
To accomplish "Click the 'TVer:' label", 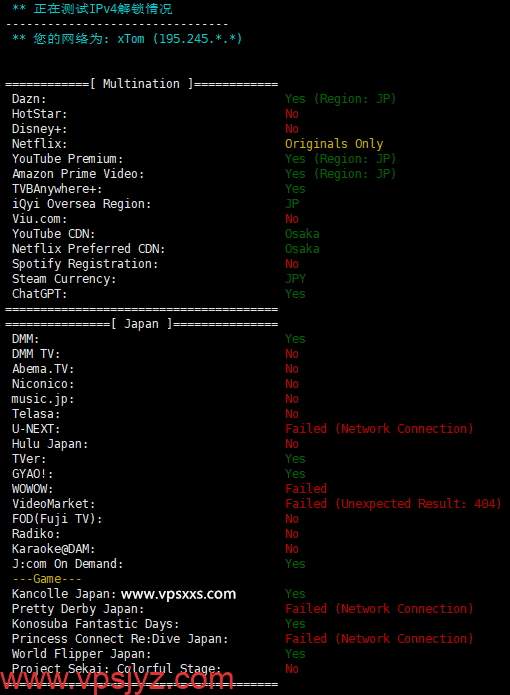I will [x=29, y=459].
